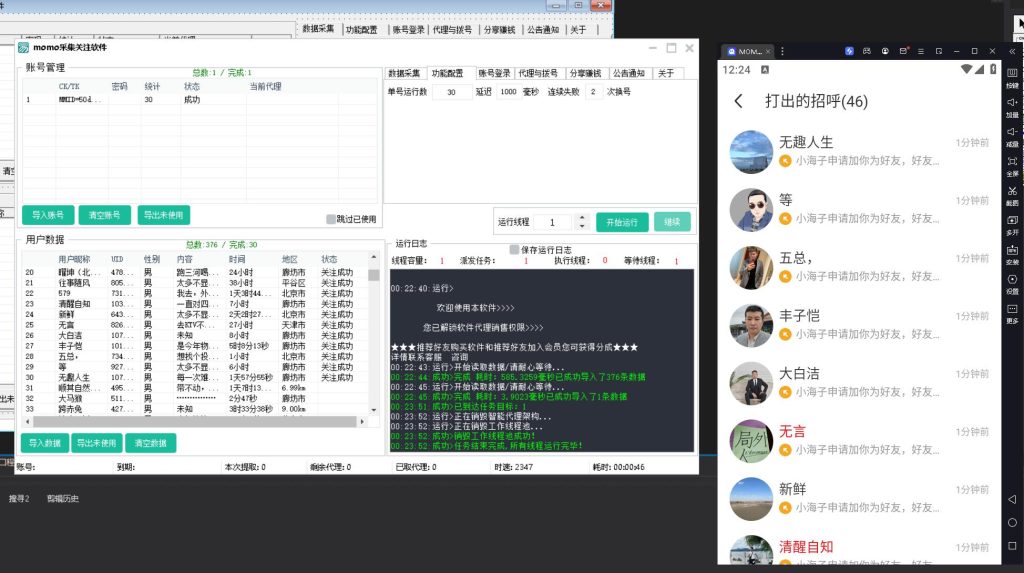The width and height of the screenshot is (1024, 573).
Task: Click the 单号运行数 input field
Action: pos(452,92)
